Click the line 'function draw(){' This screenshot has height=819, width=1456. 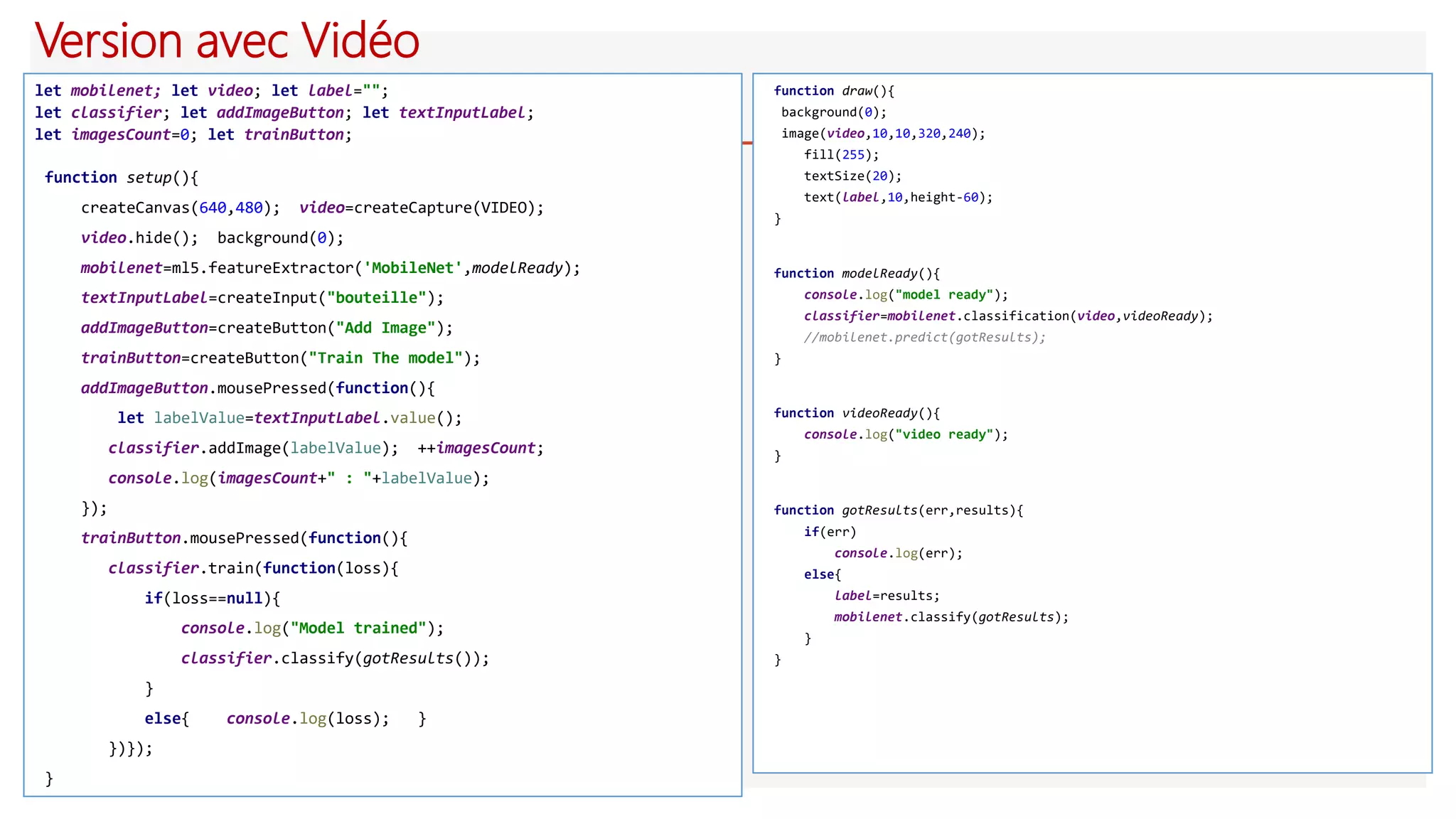coord(834,91)
